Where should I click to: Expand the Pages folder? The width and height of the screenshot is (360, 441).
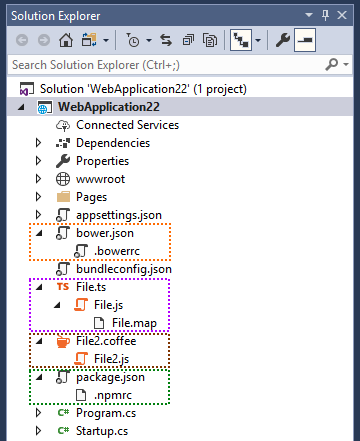38,197
